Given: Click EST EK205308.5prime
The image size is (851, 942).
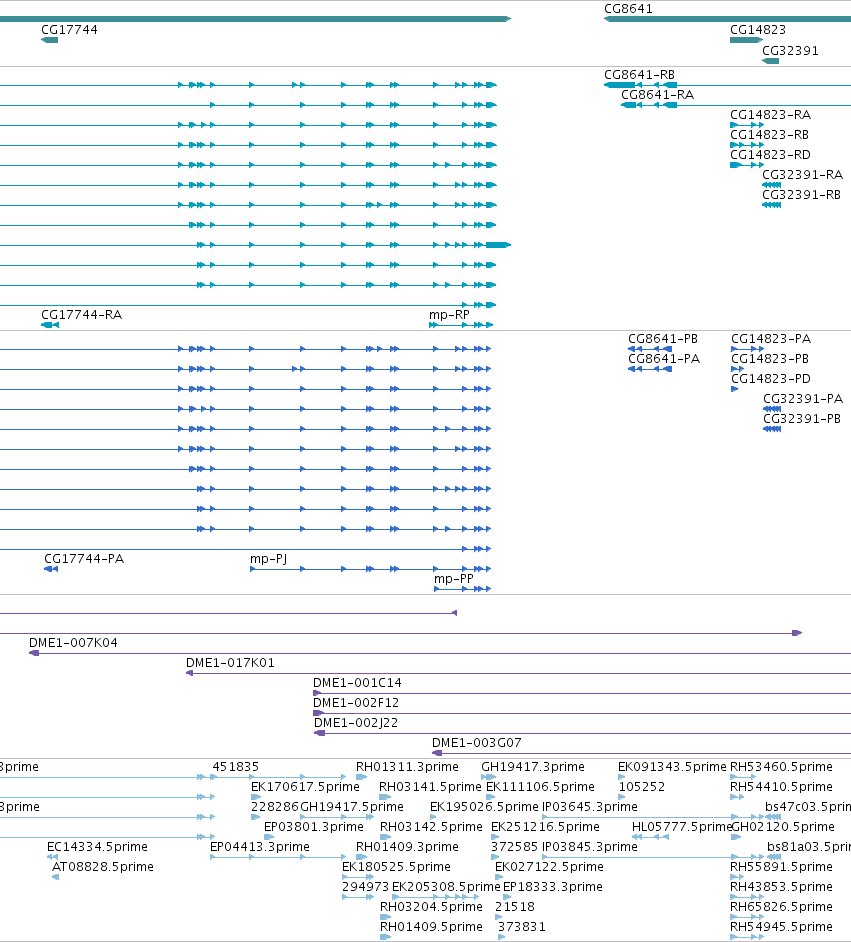Looking at the screenshot, I should 446,887.
